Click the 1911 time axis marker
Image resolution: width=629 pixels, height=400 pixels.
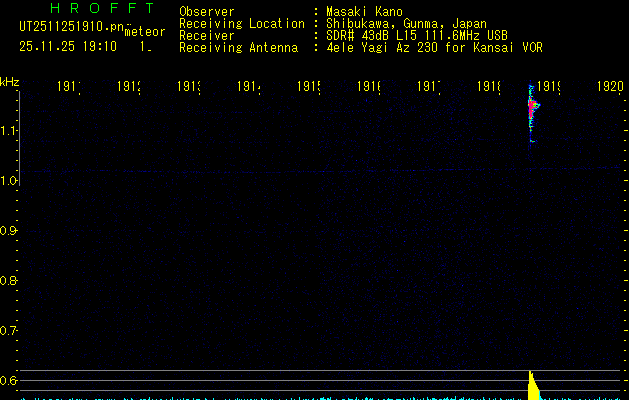click(69, 87)
